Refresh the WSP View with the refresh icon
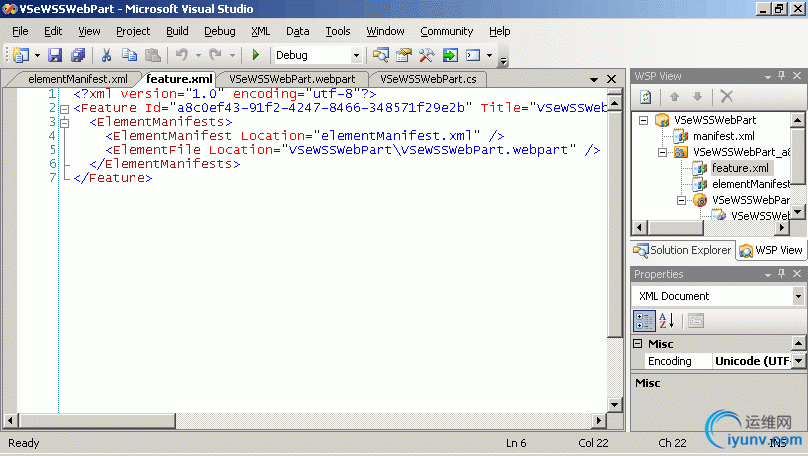808x456 pixels. (x=646, y=96)
